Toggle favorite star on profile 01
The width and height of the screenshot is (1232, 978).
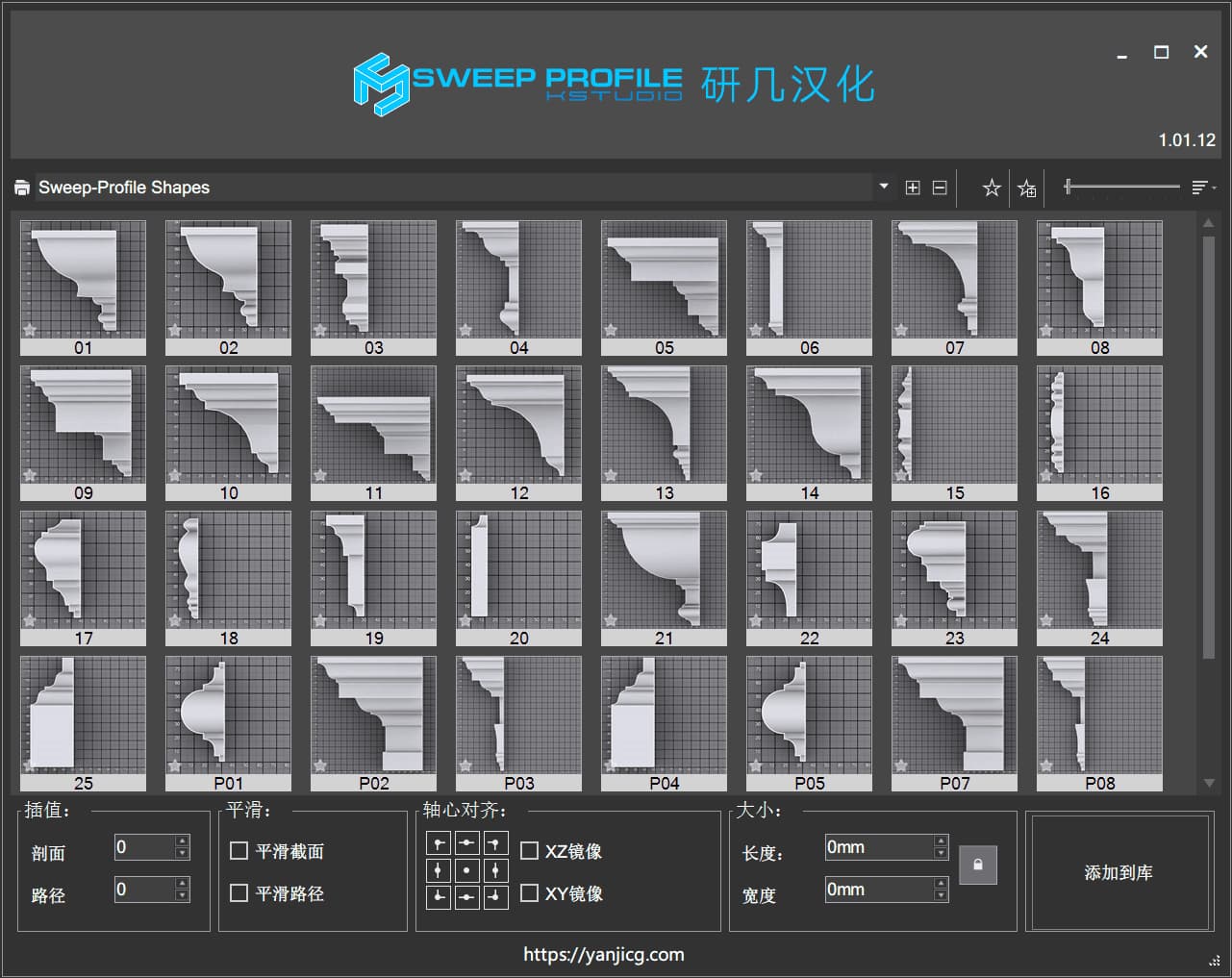click(30, 330)
